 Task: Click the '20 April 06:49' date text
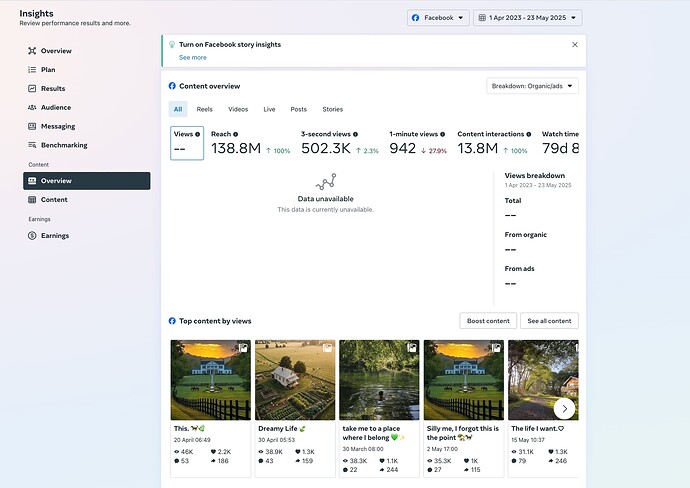pyautogui.click(x=192, y=440)
